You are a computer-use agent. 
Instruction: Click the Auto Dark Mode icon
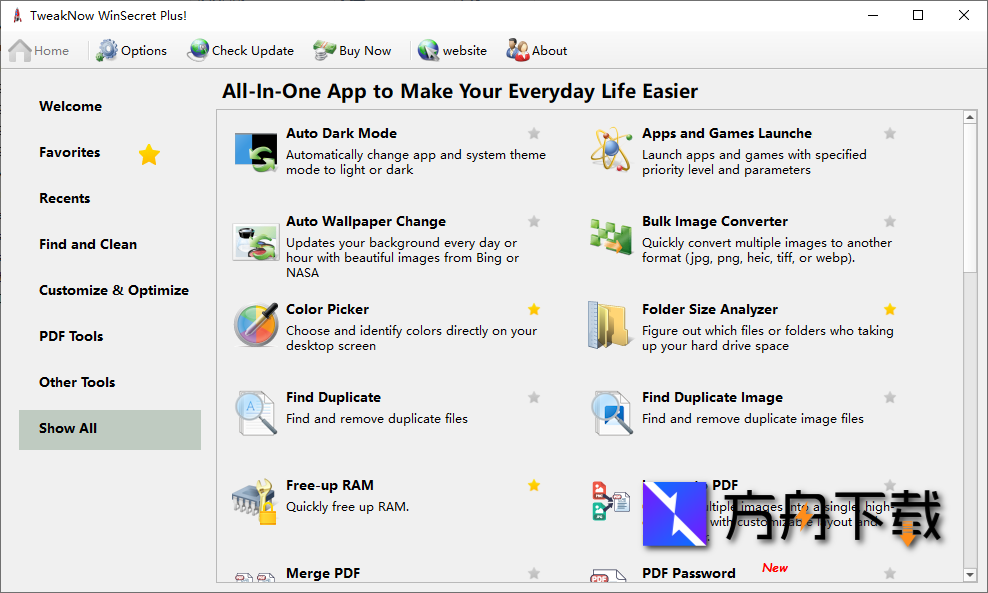[x=255, y=151]
